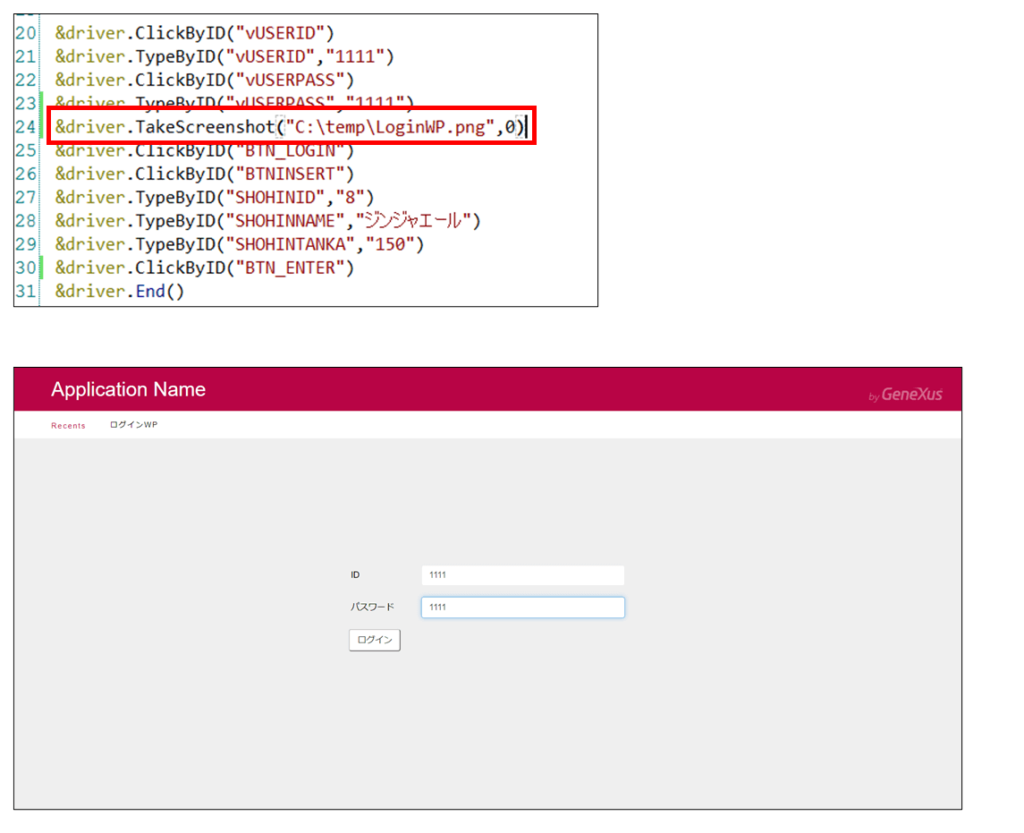Click the GeneXus logo in header
Viewport: 1024px width, 833px height.
coord(905,394)
